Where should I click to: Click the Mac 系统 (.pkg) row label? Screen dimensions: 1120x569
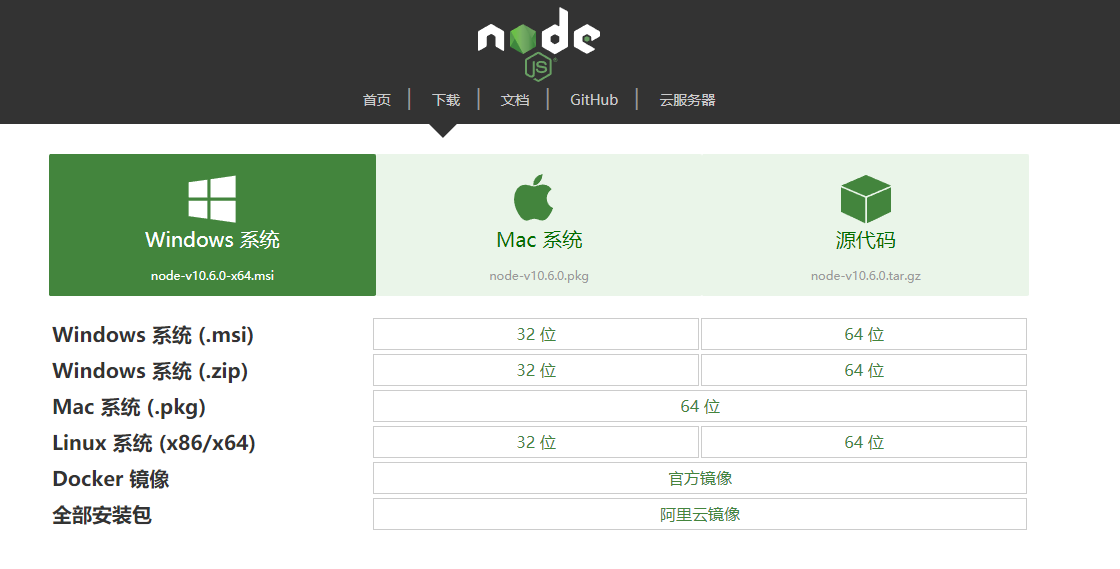pos(129,407)
